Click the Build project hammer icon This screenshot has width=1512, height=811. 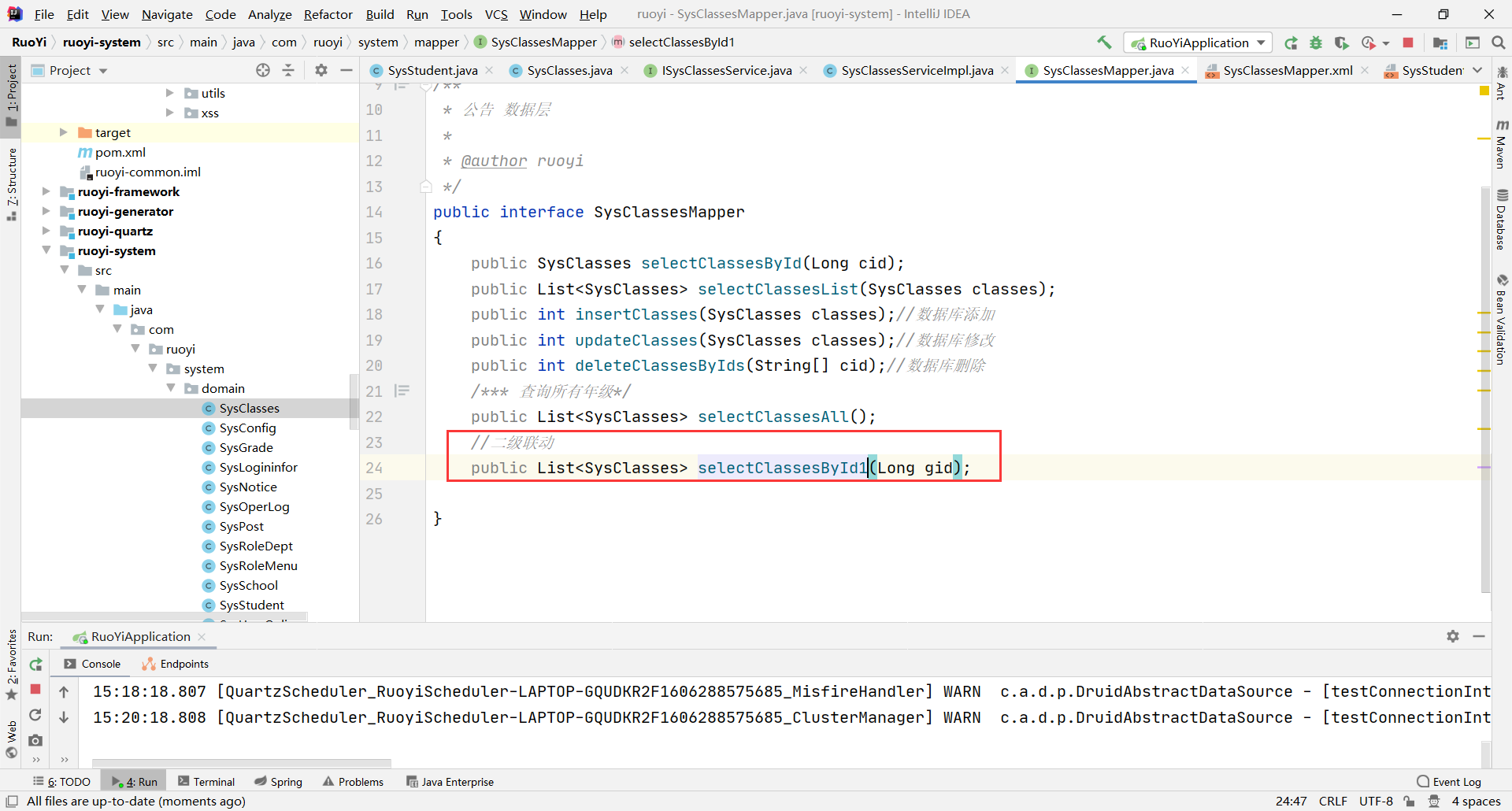[1104, 43]
